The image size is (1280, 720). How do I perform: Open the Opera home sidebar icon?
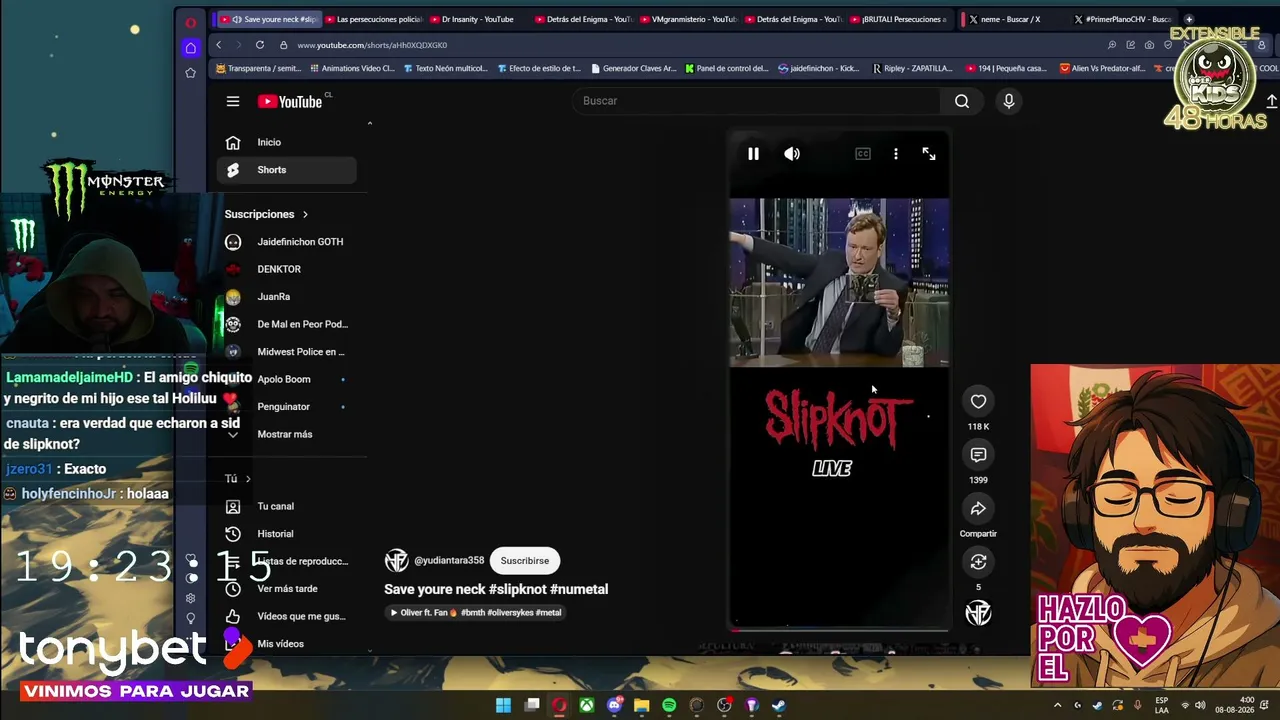(x=190, y=48)
